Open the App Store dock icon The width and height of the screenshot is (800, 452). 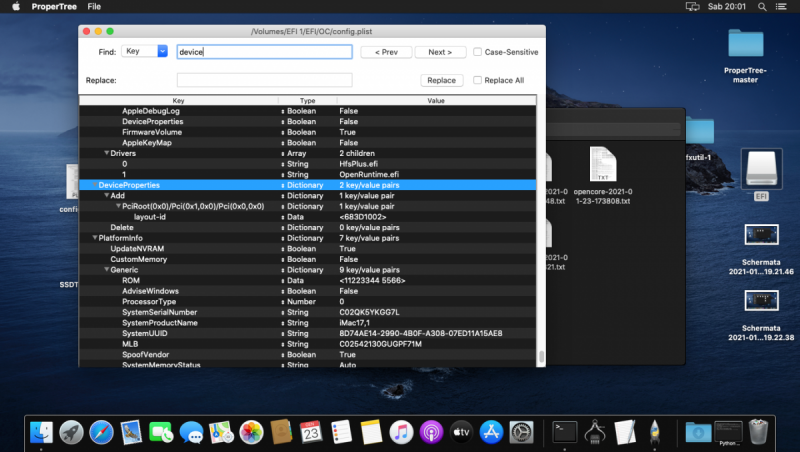point(490,431)
